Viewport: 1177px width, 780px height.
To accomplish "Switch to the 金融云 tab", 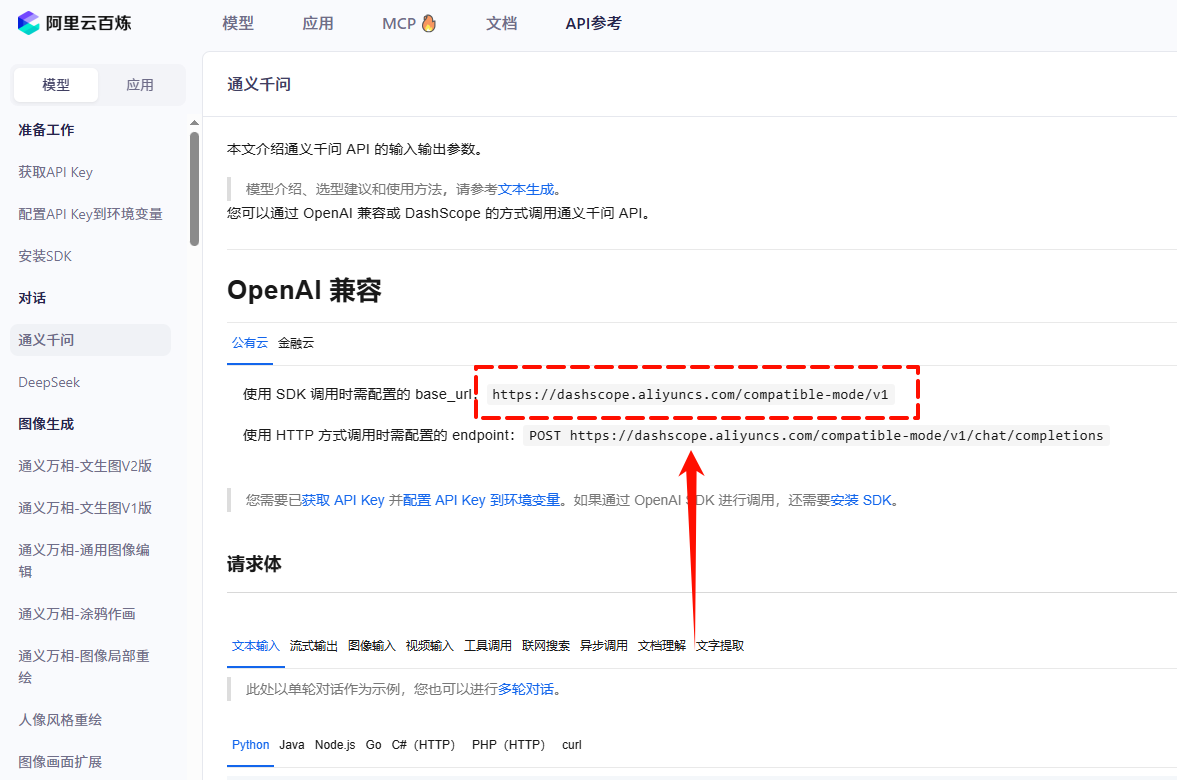I will 296,342.
